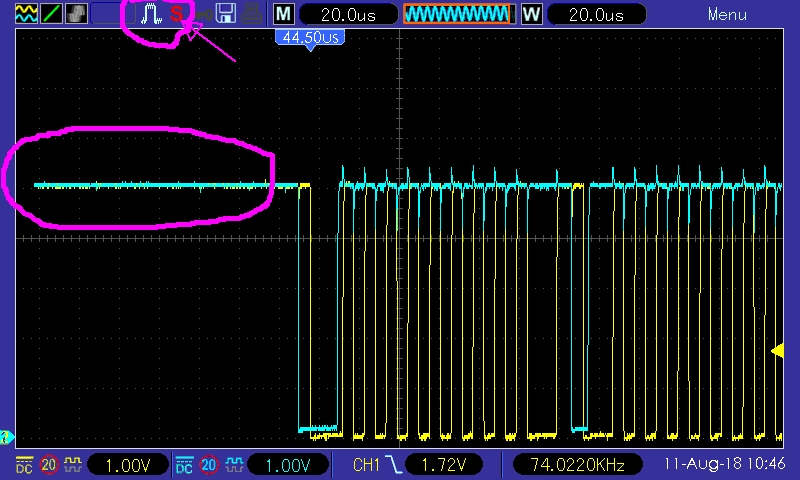Click the floppy disk save icon

point(226,14)
